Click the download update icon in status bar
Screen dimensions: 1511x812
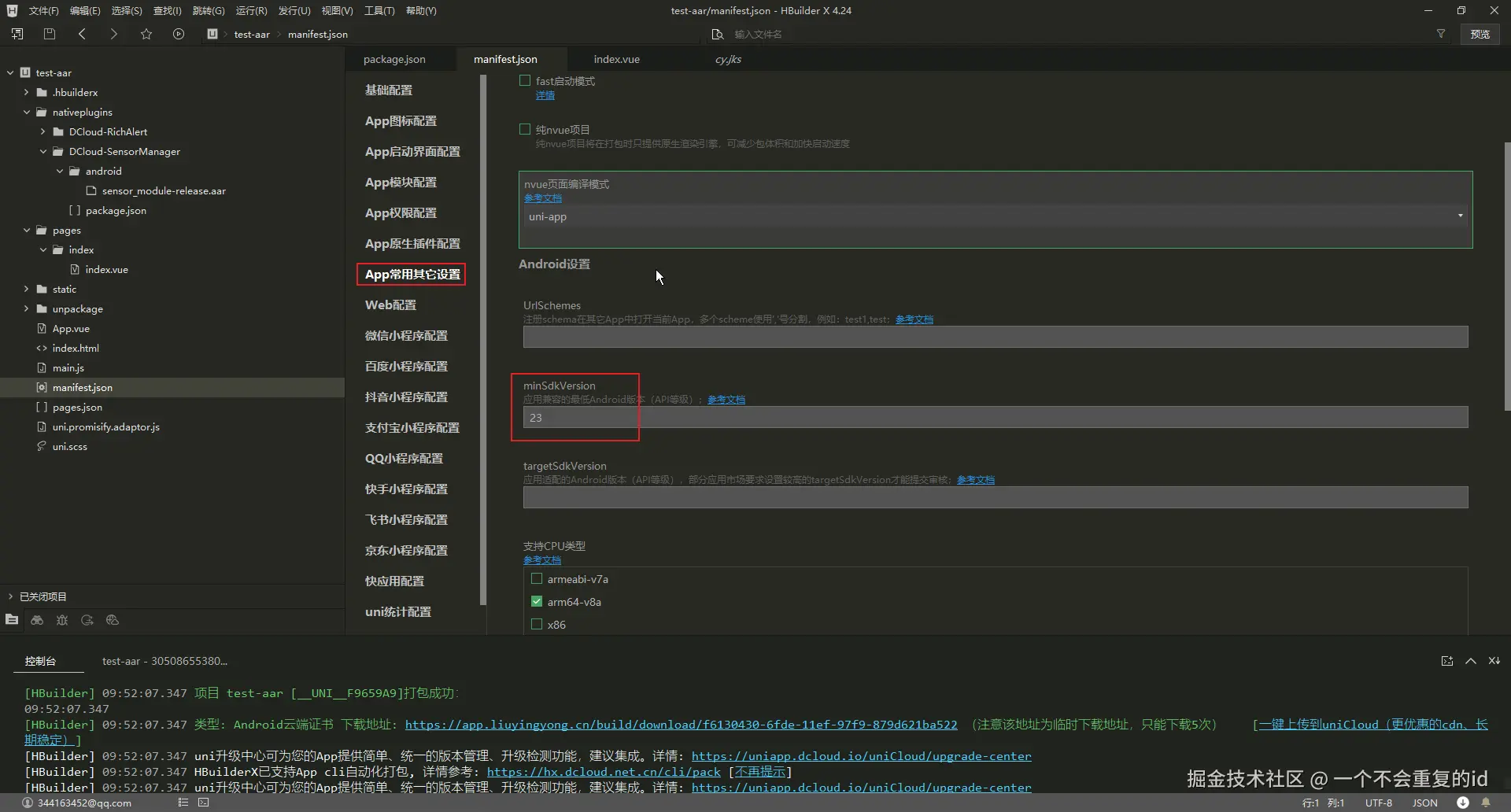click(x=1463, y=803)
